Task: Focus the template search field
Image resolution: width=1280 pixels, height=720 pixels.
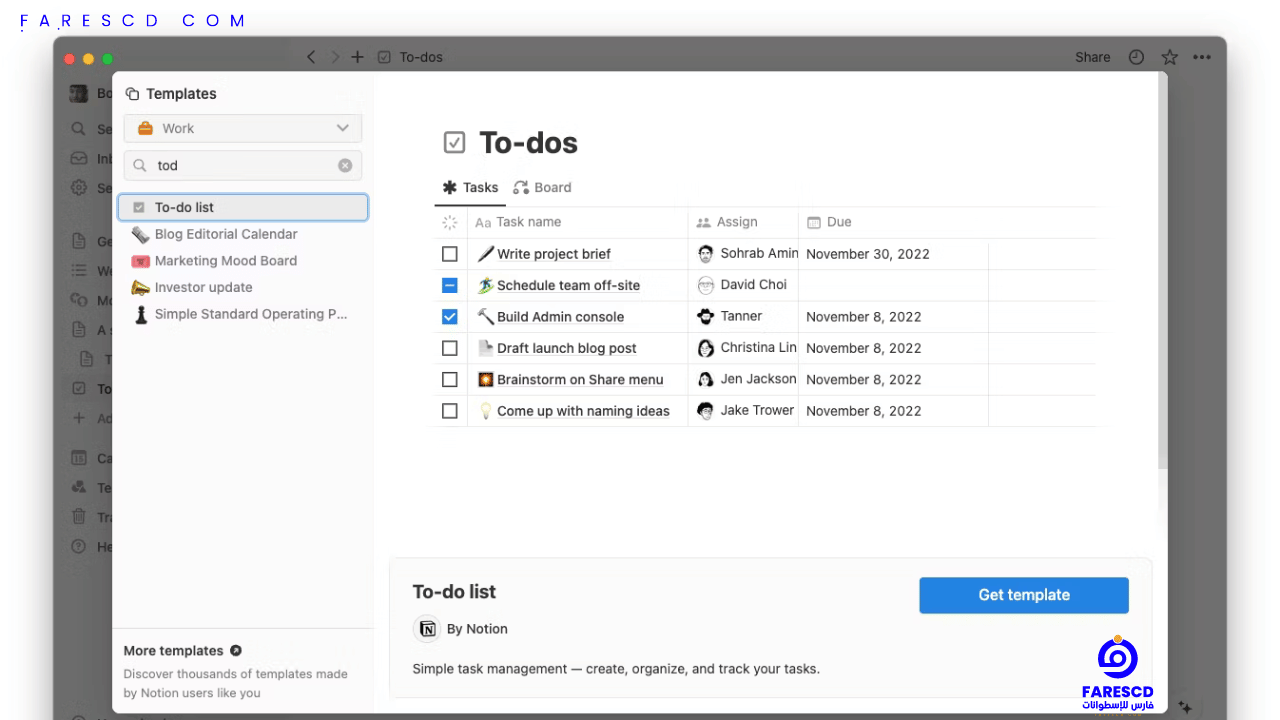Action: [x=243, y=165]
